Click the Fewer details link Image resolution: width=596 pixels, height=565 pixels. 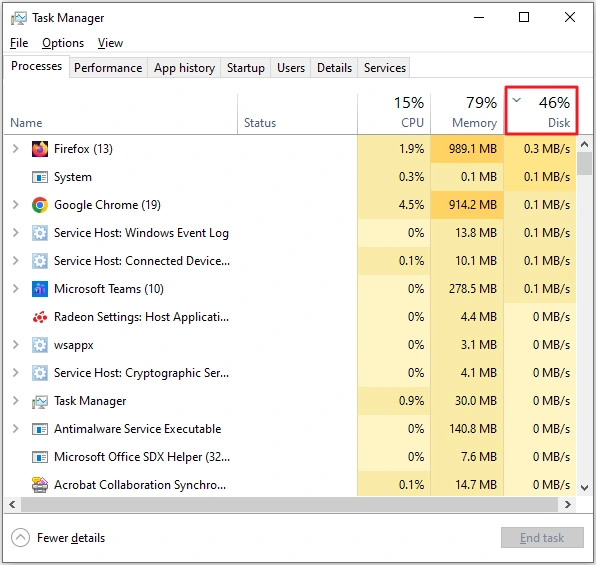(x=71, y=538)
